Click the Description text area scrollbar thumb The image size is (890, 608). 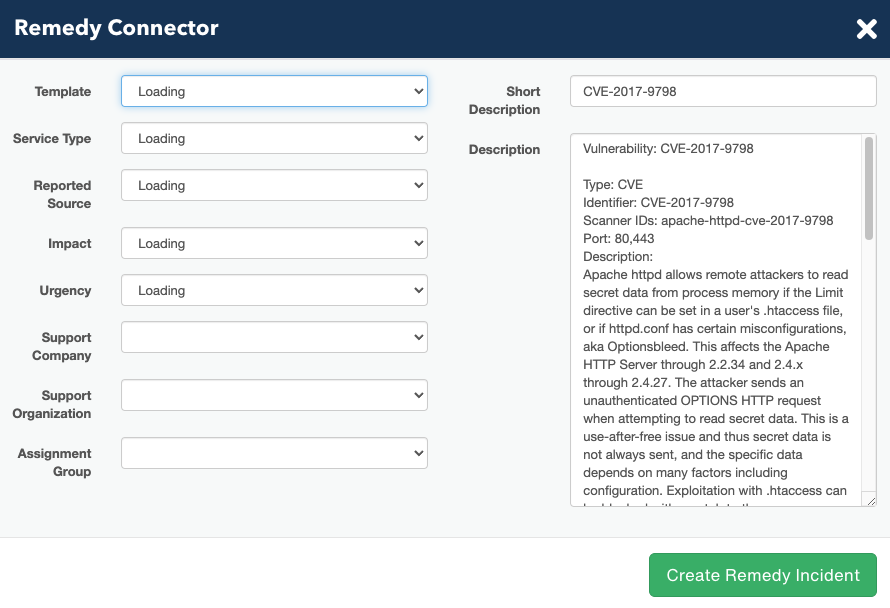[x=868, y=188]
